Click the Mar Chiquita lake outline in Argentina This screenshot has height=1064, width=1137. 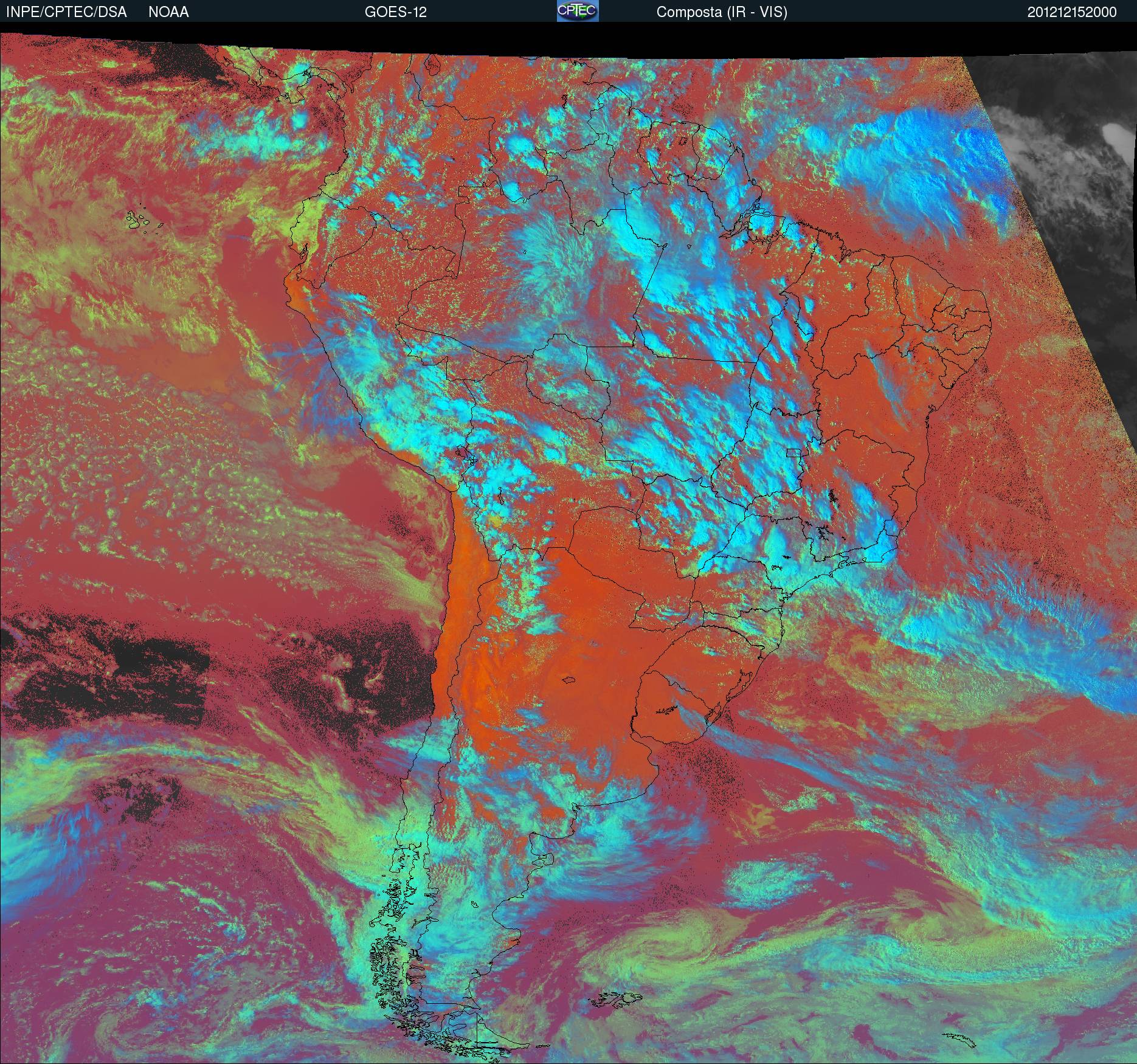569,680
